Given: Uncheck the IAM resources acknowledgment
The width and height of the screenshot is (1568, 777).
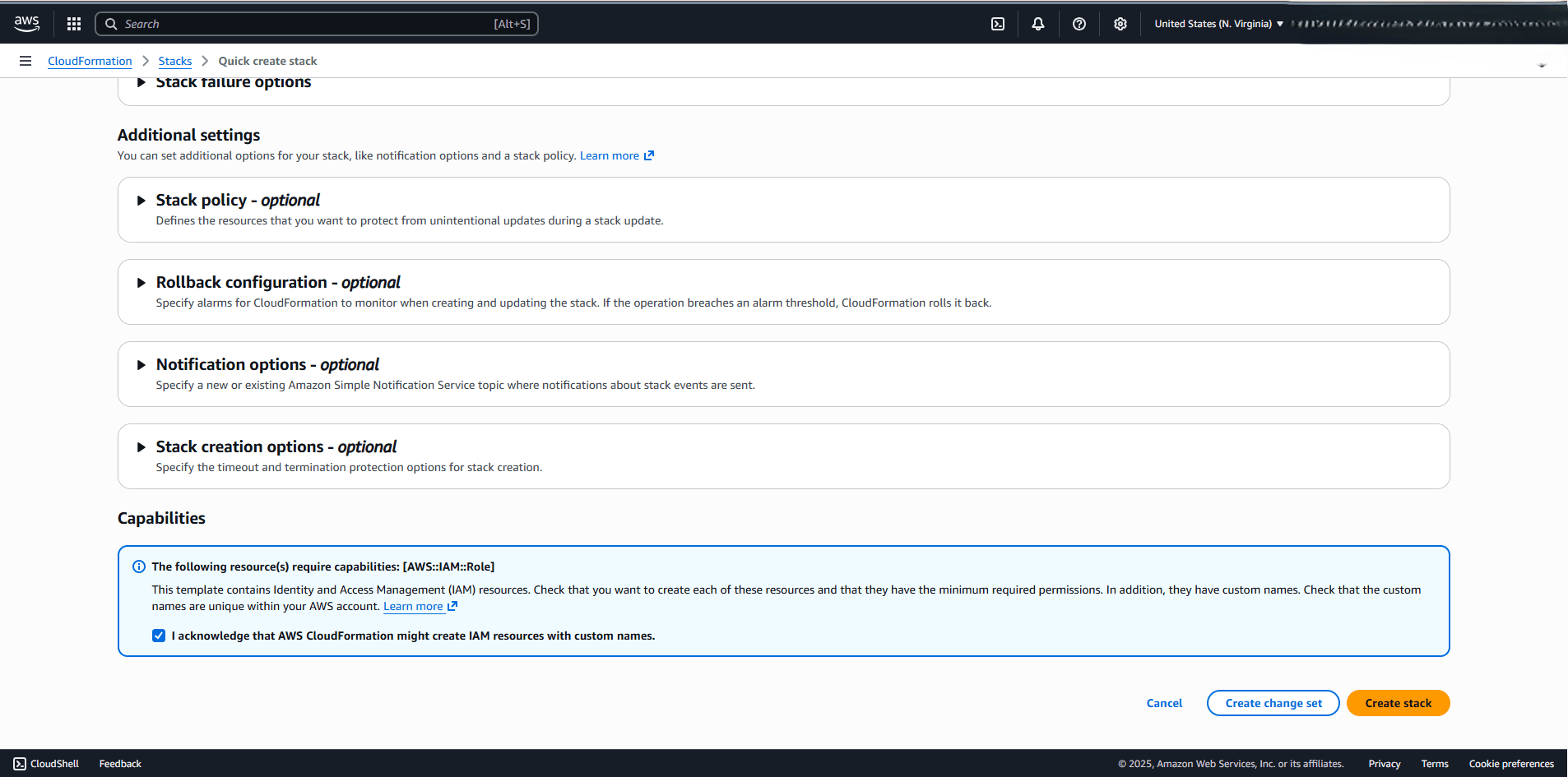Looking at the screenshot, I should tap(158, 635).
